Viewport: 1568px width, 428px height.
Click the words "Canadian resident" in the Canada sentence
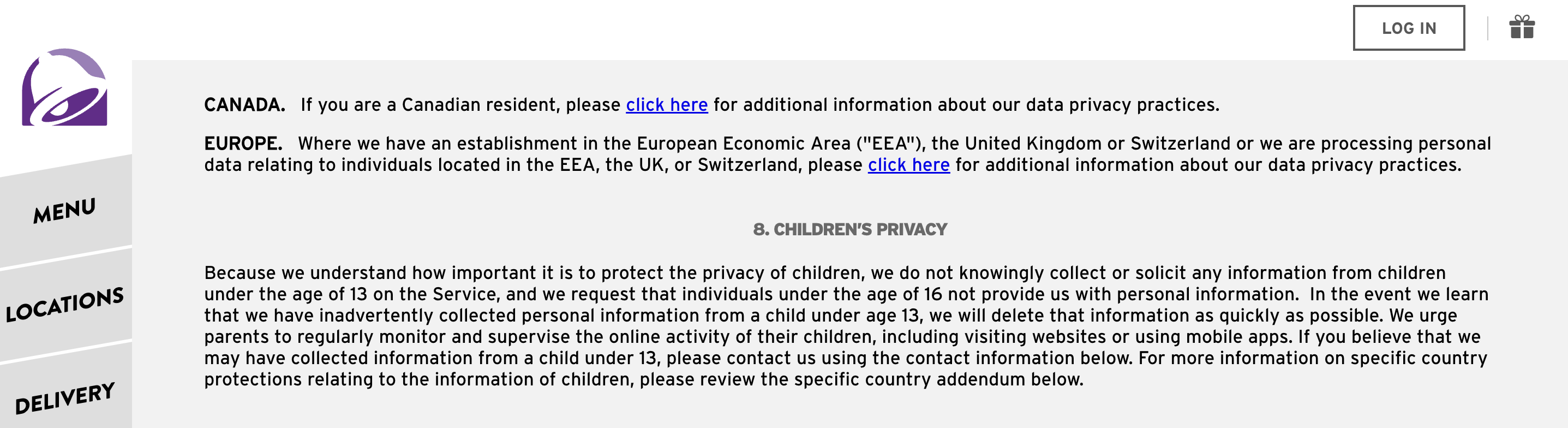point(481,105)
